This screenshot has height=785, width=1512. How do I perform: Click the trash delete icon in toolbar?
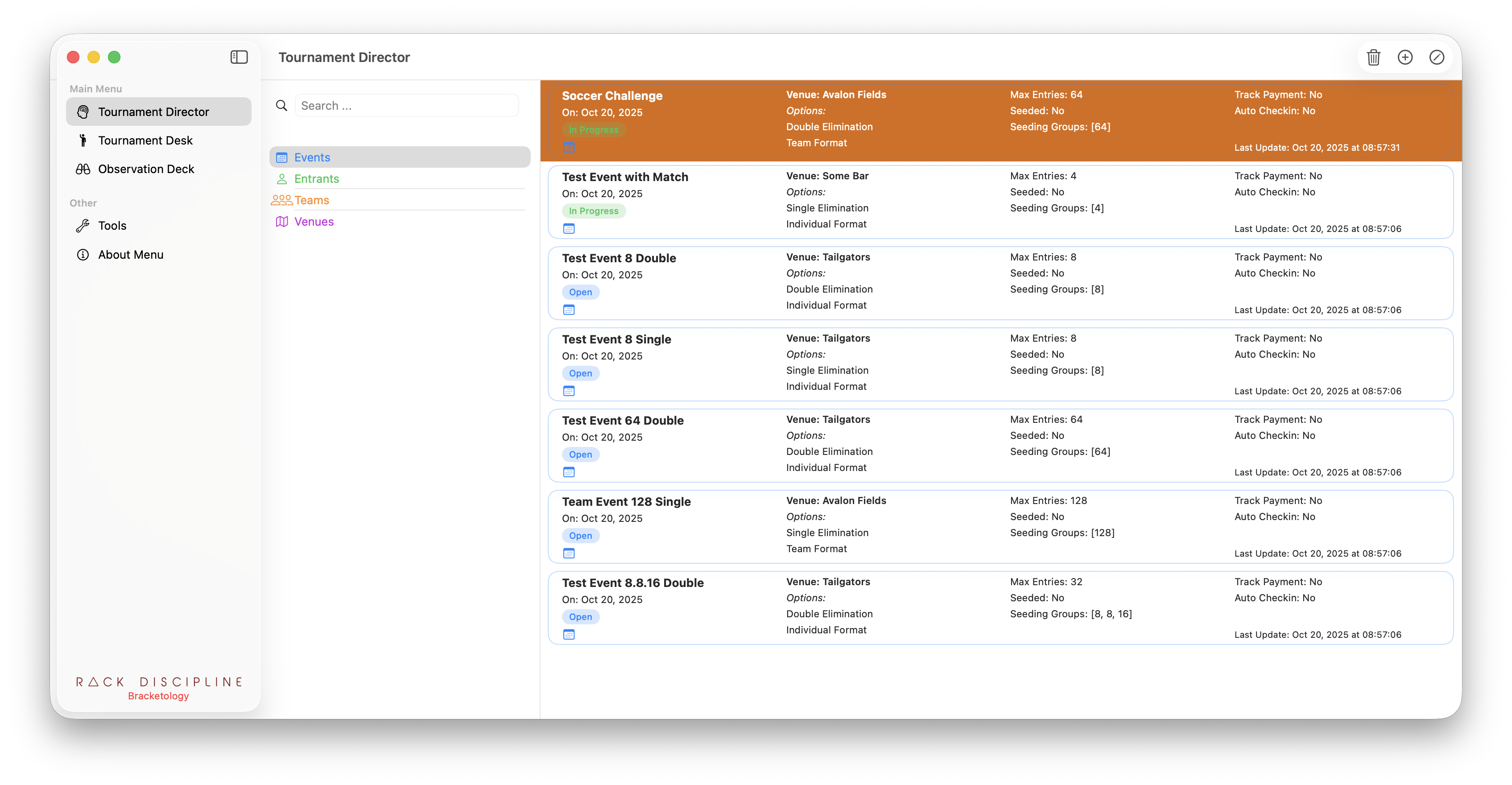pyautogui.click(x=1373, y=57)
